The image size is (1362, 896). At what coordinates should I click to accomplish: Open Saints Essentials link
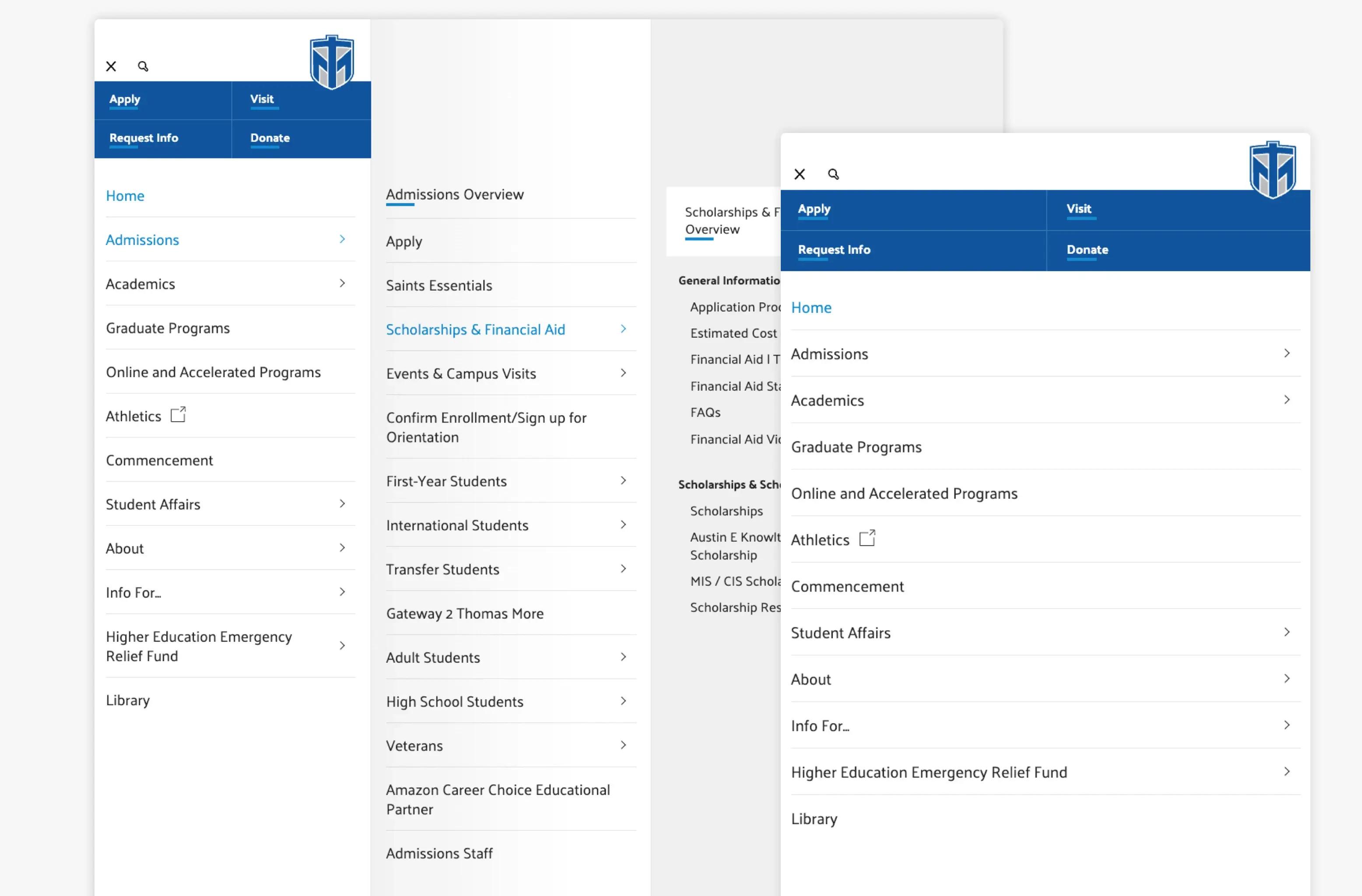point(439,286)
